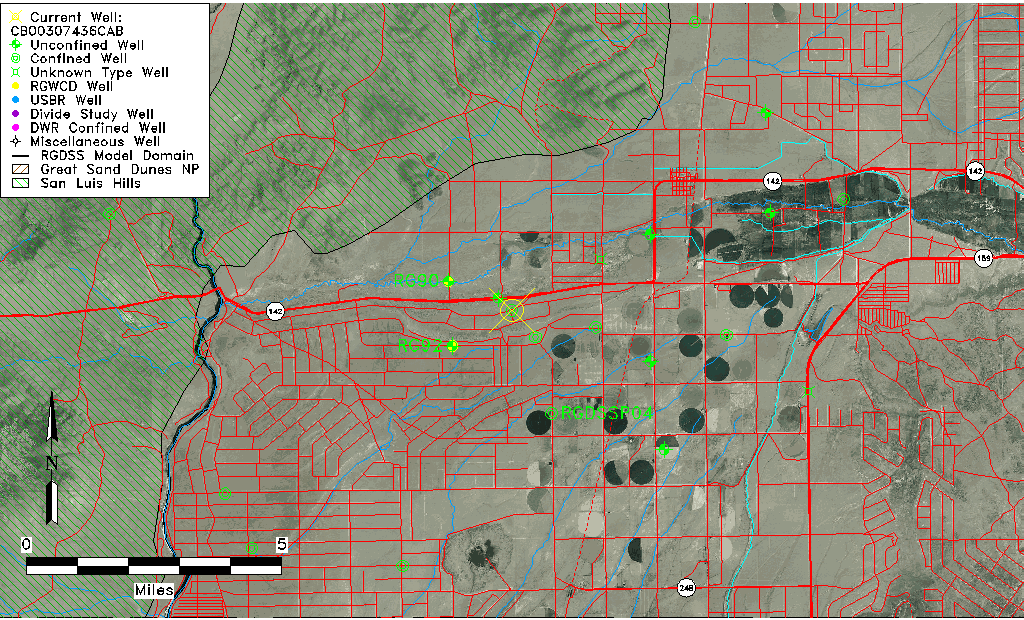The width and height of the screenshot is (1024, 620).
Task: Click the blue USBR Well legend dot
Action: (14, 101)
